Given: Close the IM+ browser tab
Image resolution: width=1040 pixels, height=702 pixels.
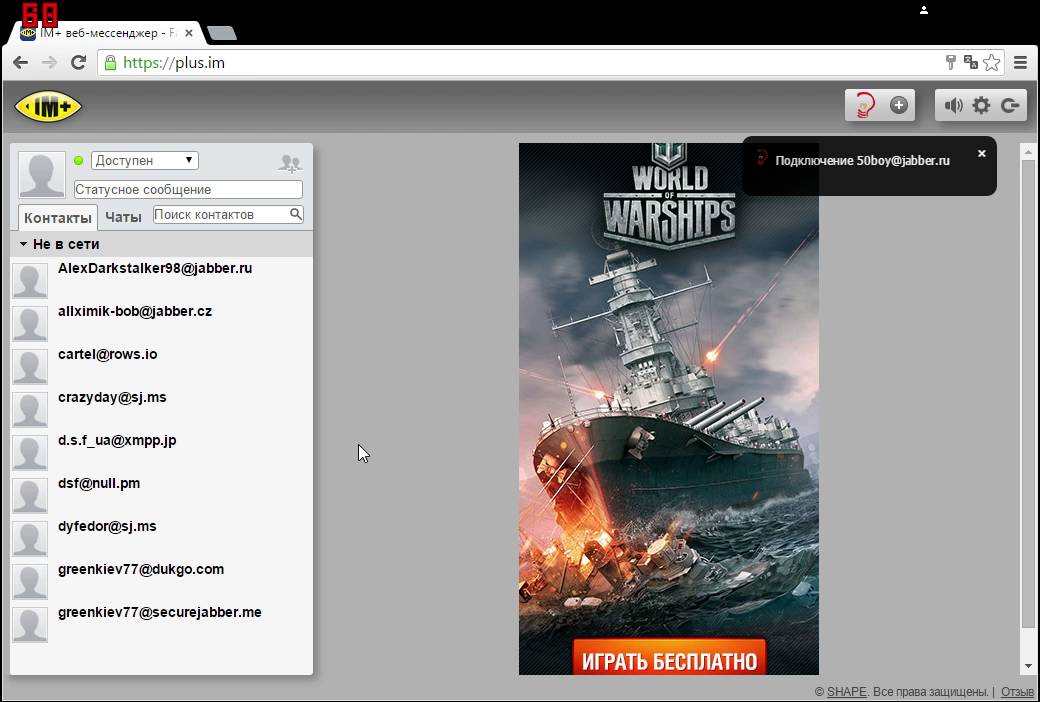Looking at the screenshot, I should pyautogui.click(x=188, y=33).
